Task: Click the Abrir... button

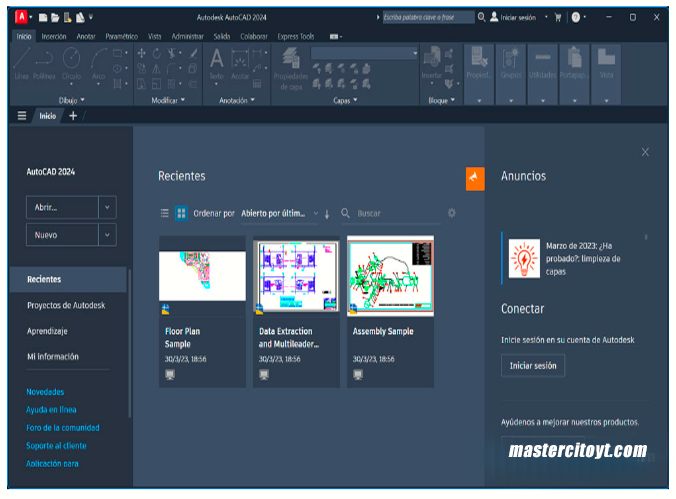Action: pos(62,207)
